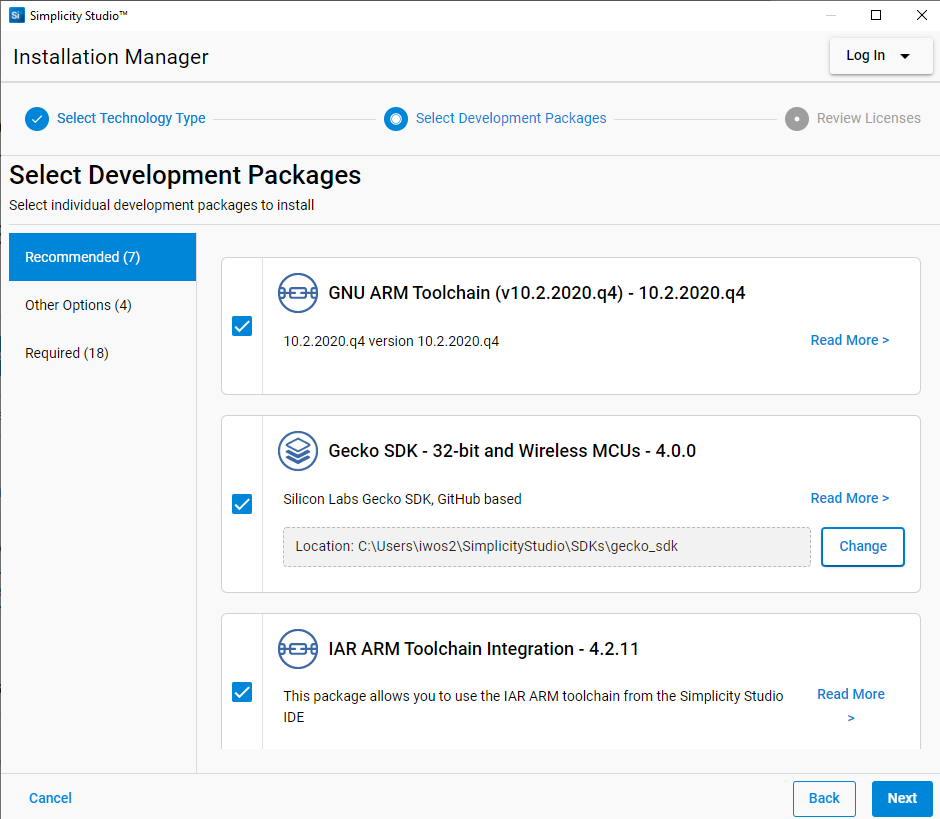Uncheck the IAR ARM Toolchain Integration checkbox

click(242, 692)
